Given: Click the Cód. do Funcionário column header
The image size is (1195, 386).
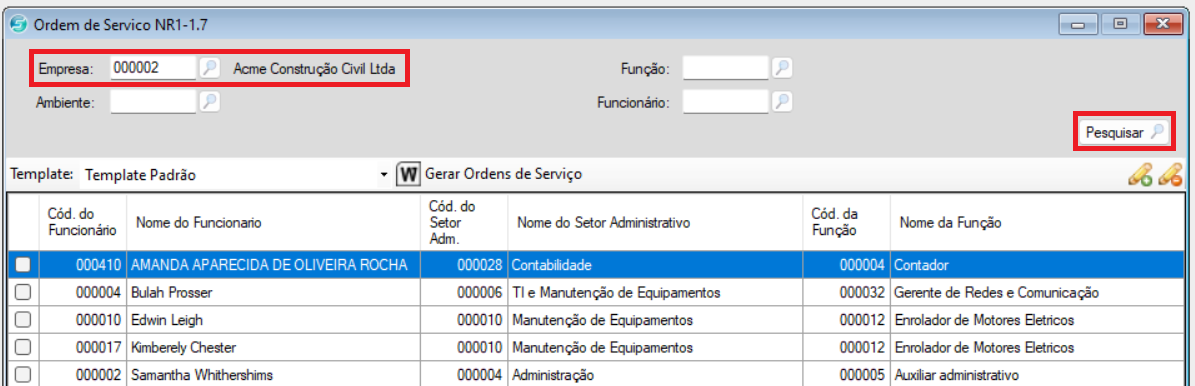Looking at the screenshot, I should tap(82, 223).
